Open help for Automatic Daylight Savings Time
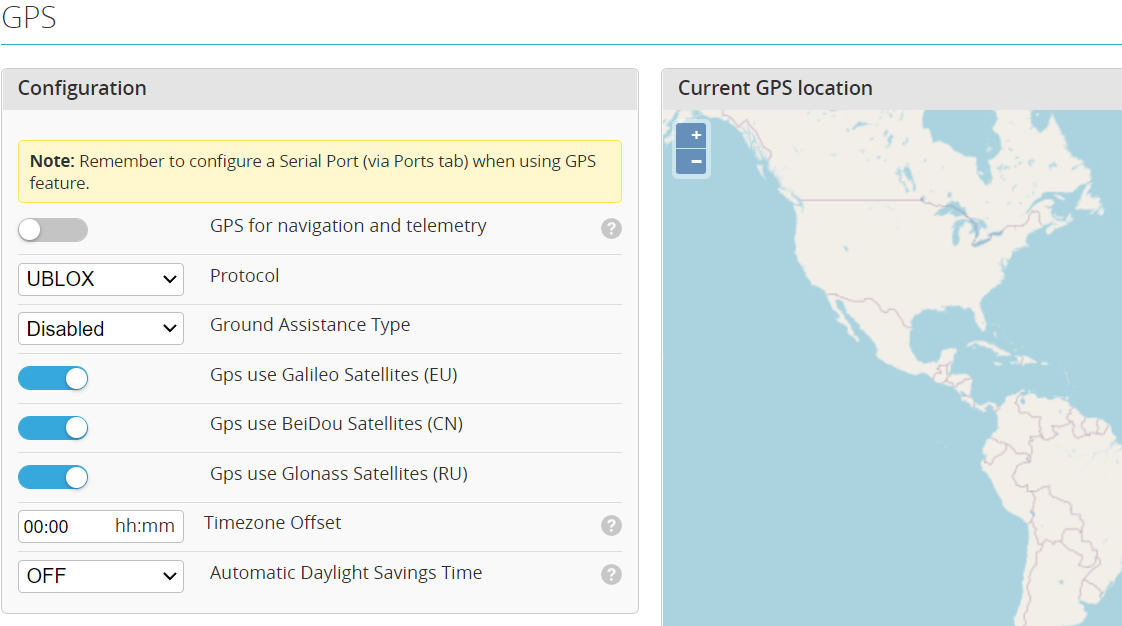Viewport: 1122px width, 626px height. coord(611,575)
